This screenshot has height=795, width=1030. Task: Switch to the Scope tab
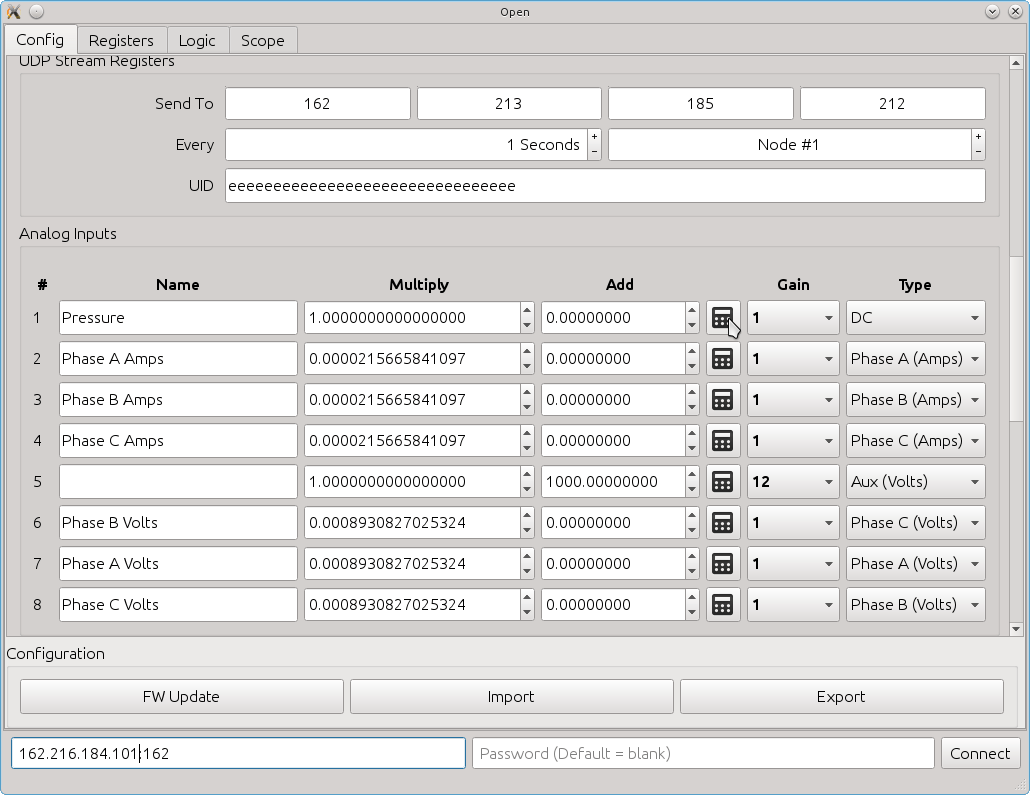click(x=263, y=41)
